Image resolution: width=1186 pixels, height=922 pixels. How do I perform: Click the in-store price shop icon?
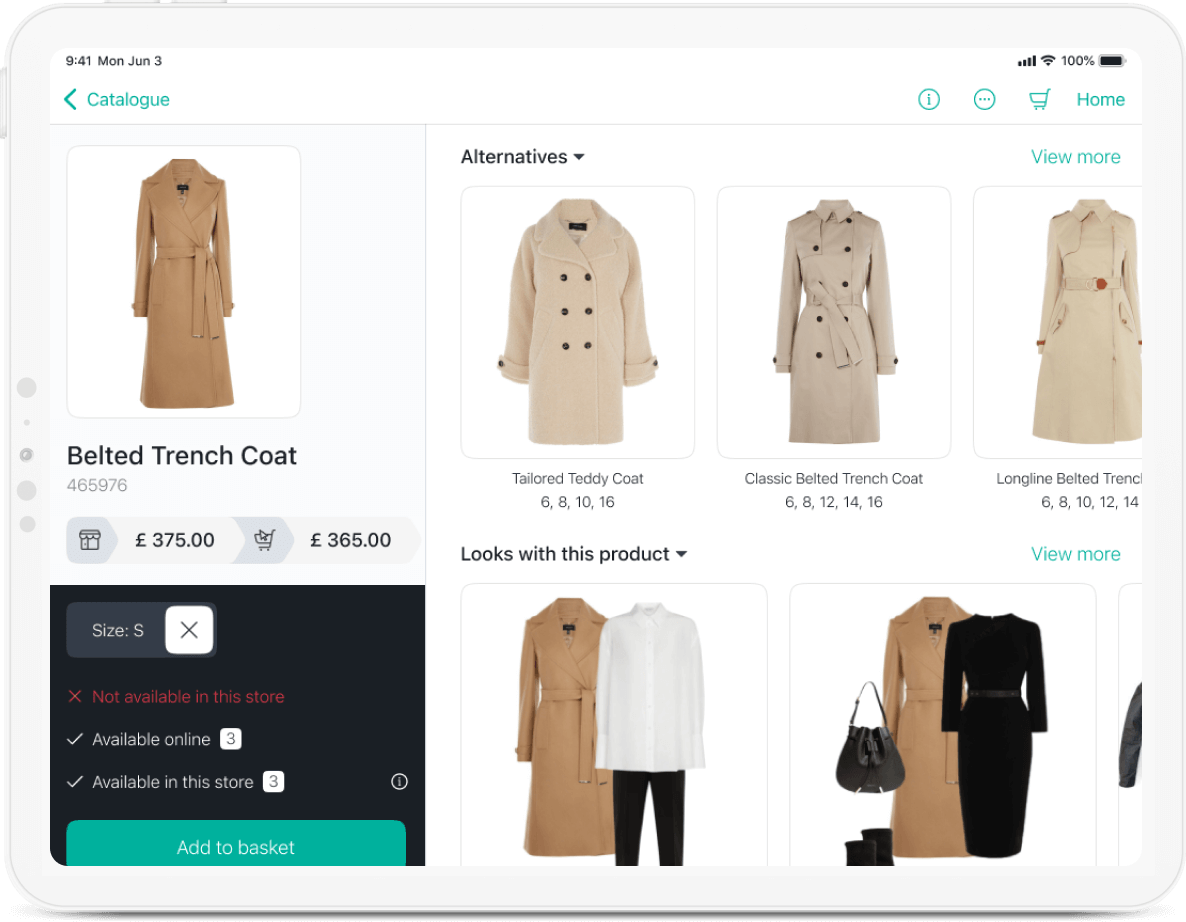(90, 540)
